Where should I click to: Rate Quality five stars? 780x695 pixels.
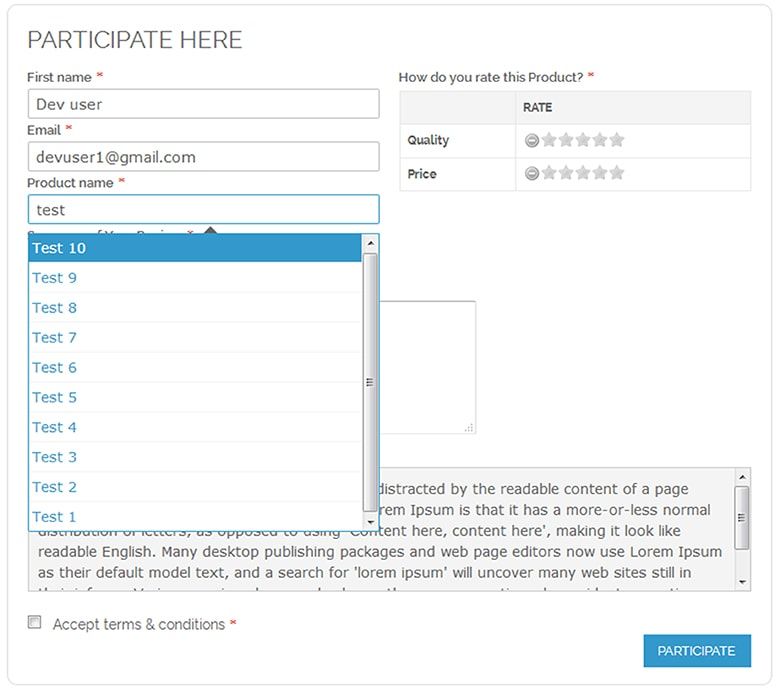point(617,140)
